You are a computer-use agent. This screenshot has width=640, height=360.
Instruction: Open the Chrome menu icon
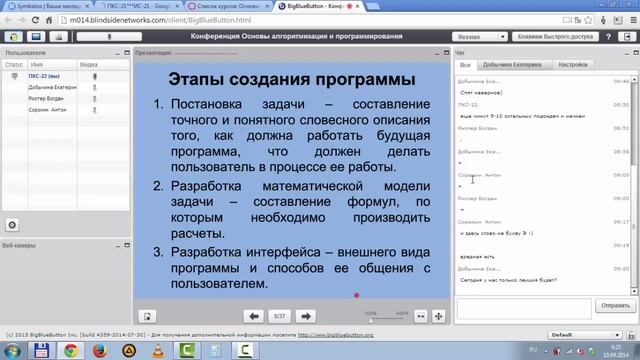tap(633, 20)
